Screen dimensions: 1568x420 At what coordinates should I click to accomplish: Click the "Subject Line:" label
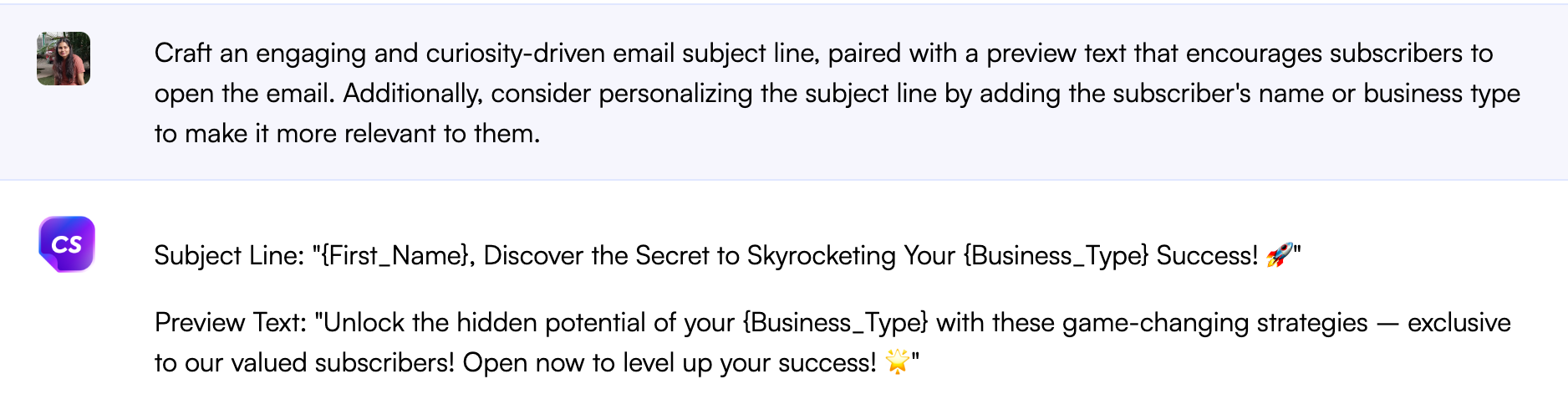(x=229, y=255)
